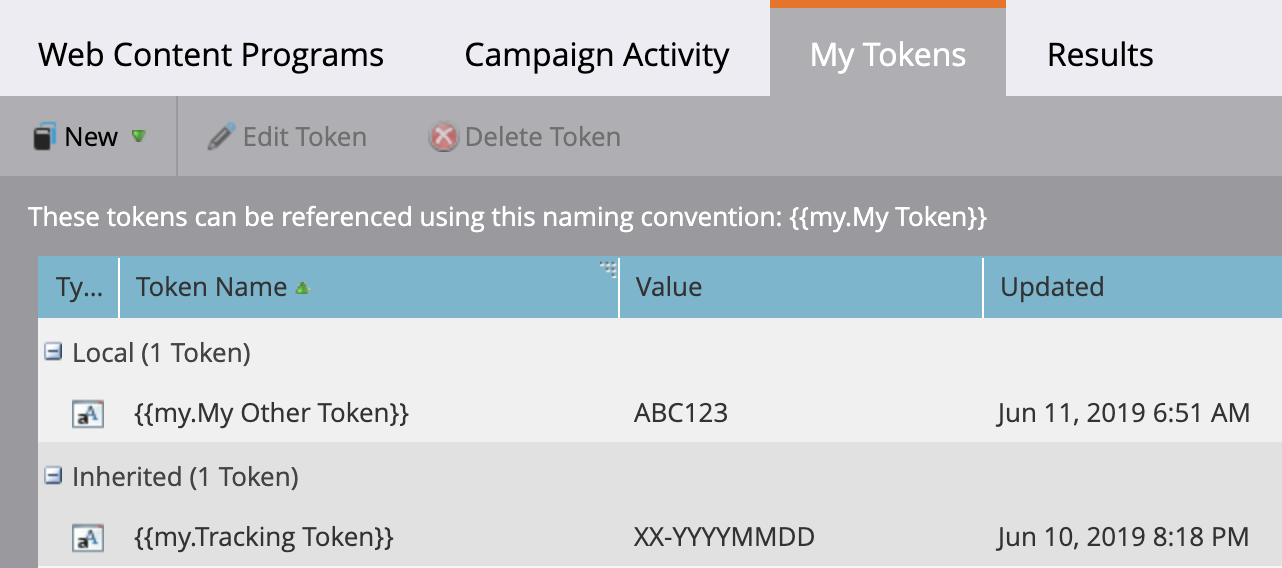The width and height of the screenshot is (1282, 568).
Task: Click the Edit Token pencil icon
Action: (x=220, y=137)
